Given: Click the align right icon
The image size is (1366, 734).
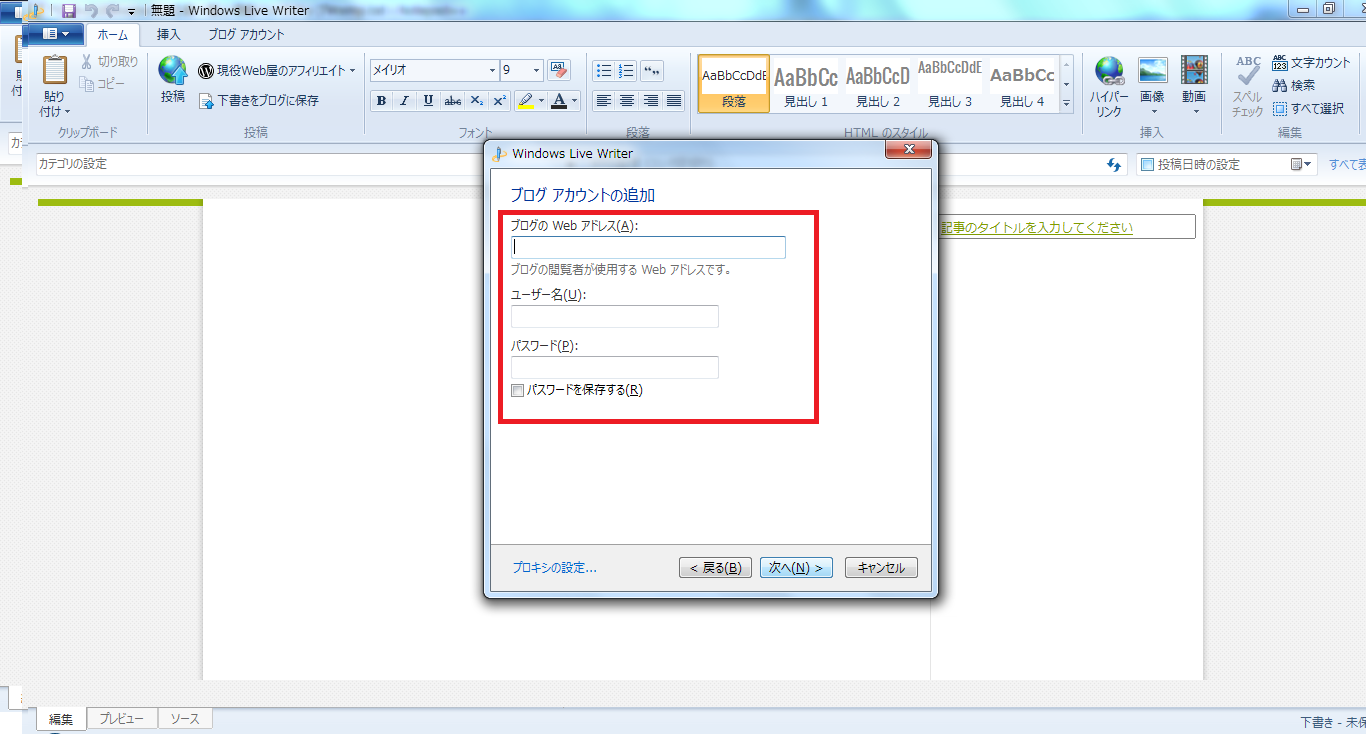Looking at the screenshot, I should [x=651, y=100].
